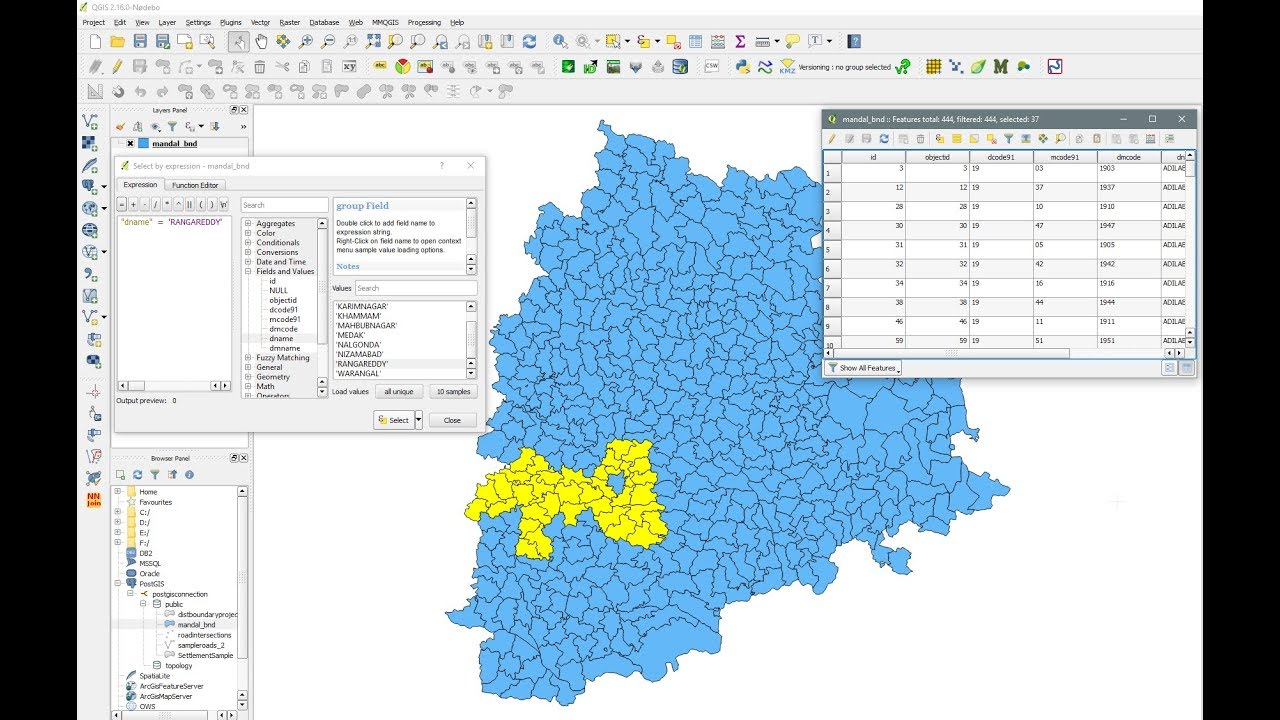Refresh the map canvas
Screen dimensions: 1280x720
[529, 41]
